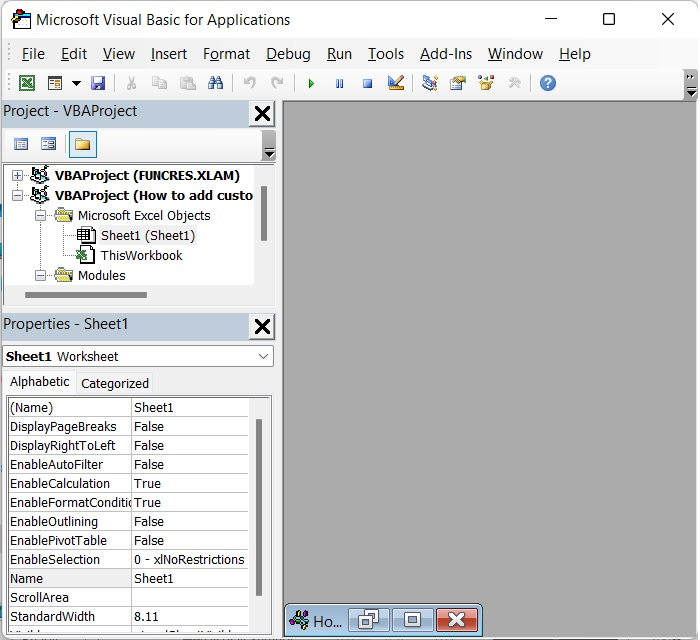This screenshot has width=700, height=640.
Task: Open the Window menu
Action: (x=515, y=54)
